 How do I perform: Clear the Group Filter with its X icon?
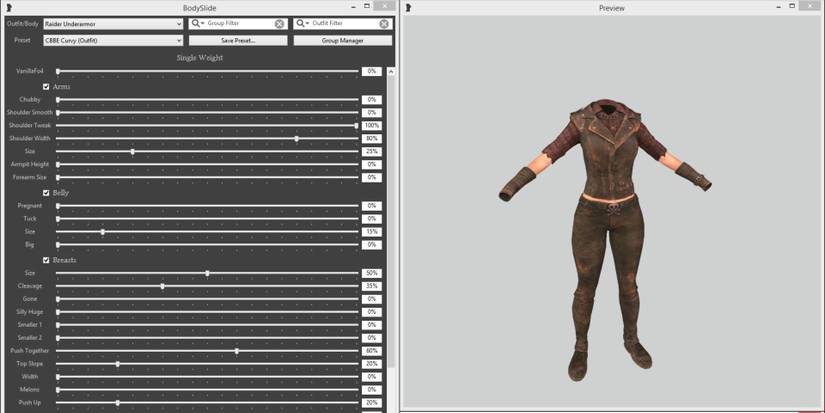pyautogui.click(x=279, y=24)
